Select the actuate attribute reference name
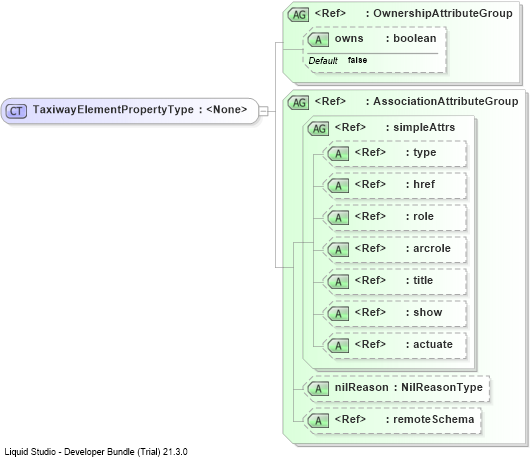Viewport: 531px width, 457px height. [433, 344]
